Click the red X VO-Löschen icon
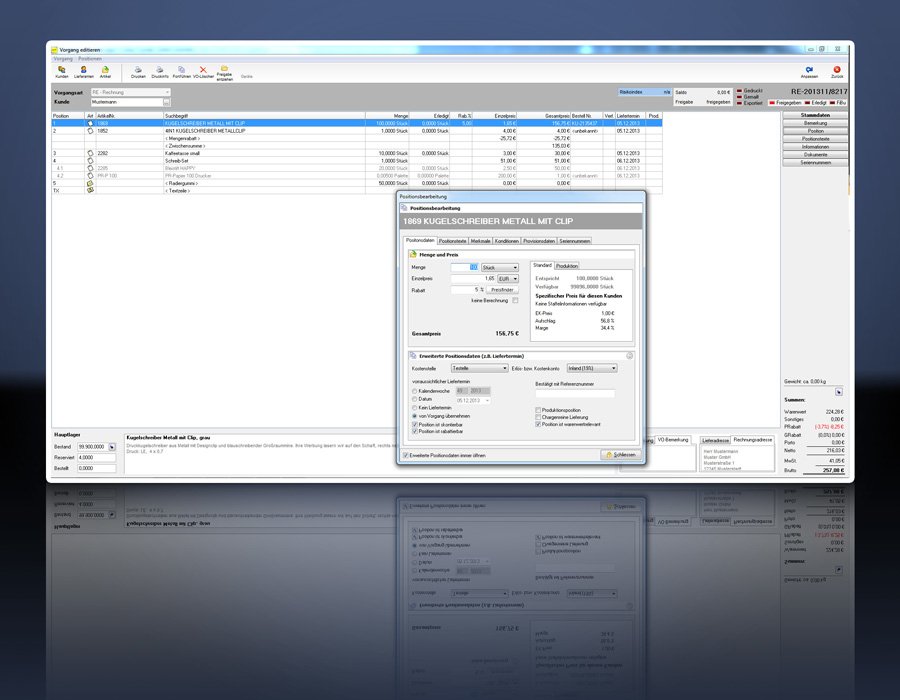Image resolution: width=900 pixels, height=700 pixels. [x=203, y=69]
